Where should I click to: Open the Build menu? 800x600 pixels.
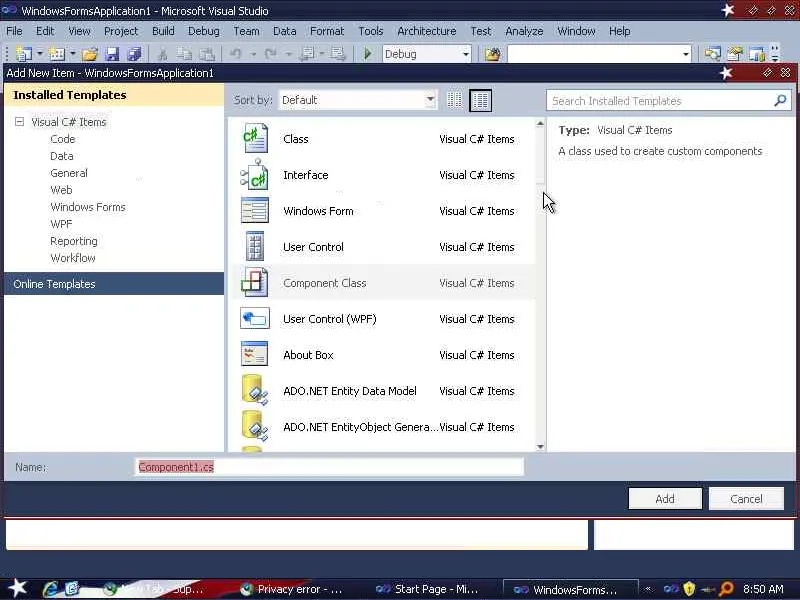pyautogui.click(x=163, y=31)
